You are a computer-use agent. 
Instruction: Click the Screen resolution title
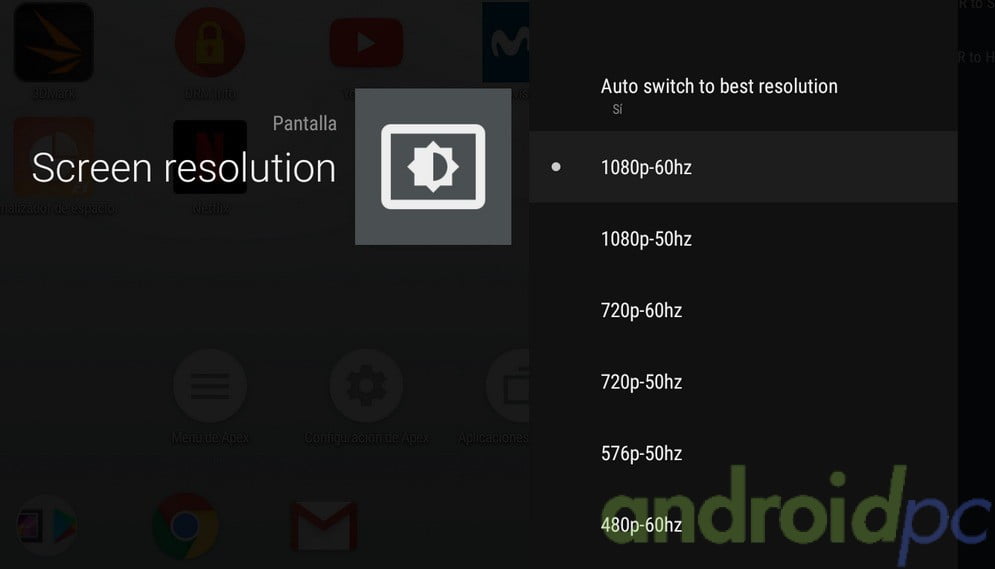point(183,168)
